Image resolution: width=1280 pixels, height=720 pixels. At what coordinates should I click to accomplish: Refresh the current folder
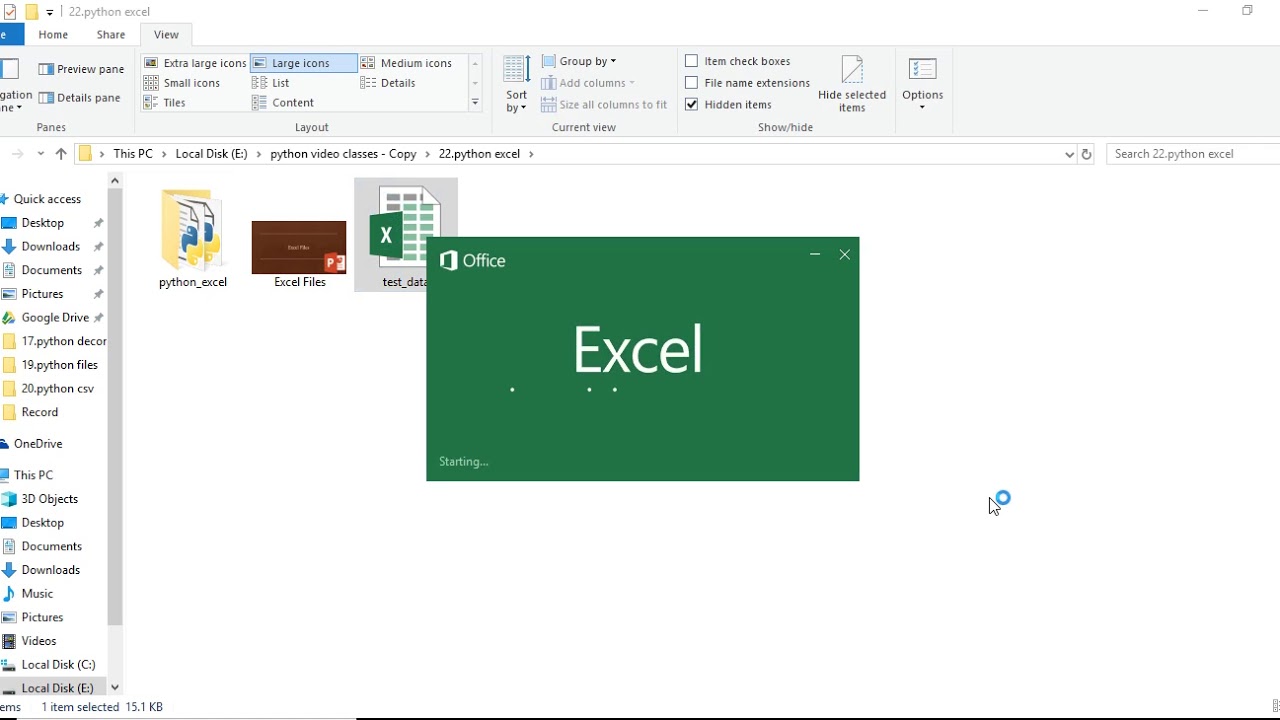[x=1086, y=154]
